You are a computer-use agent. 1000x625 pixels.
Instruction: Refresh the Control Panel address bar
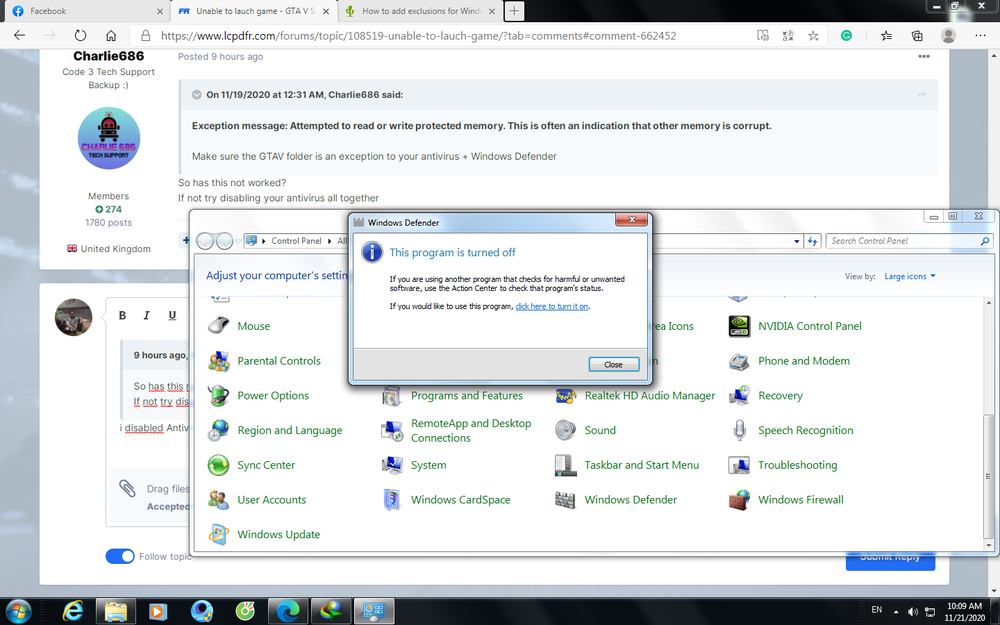click(812, 241)
